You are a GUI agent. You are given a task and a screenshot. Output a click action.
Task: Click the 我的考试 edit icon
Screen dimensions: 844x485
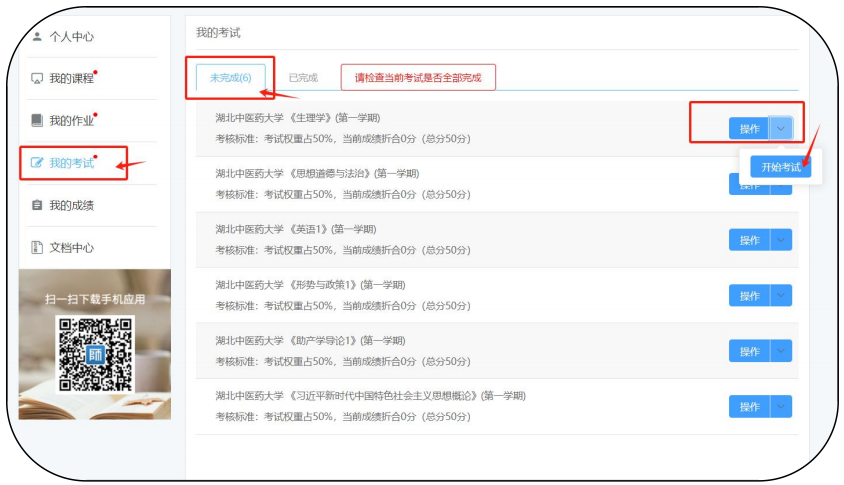(x=37, y=163)
